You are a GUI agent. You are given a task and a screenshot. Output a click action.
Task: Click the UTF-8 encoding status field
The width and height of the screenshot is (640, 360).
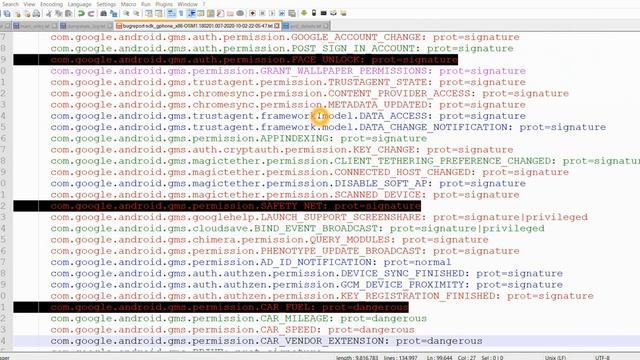pos(602,358)
